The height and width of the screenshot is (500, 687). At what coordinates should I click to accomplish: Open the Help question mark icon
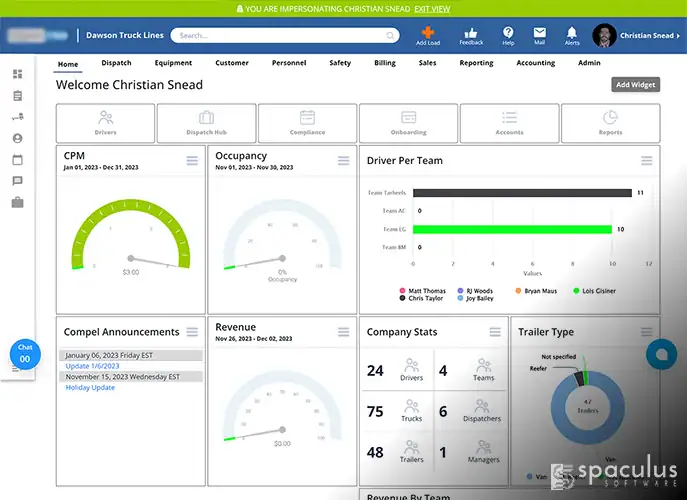click(x=508, y=32)
